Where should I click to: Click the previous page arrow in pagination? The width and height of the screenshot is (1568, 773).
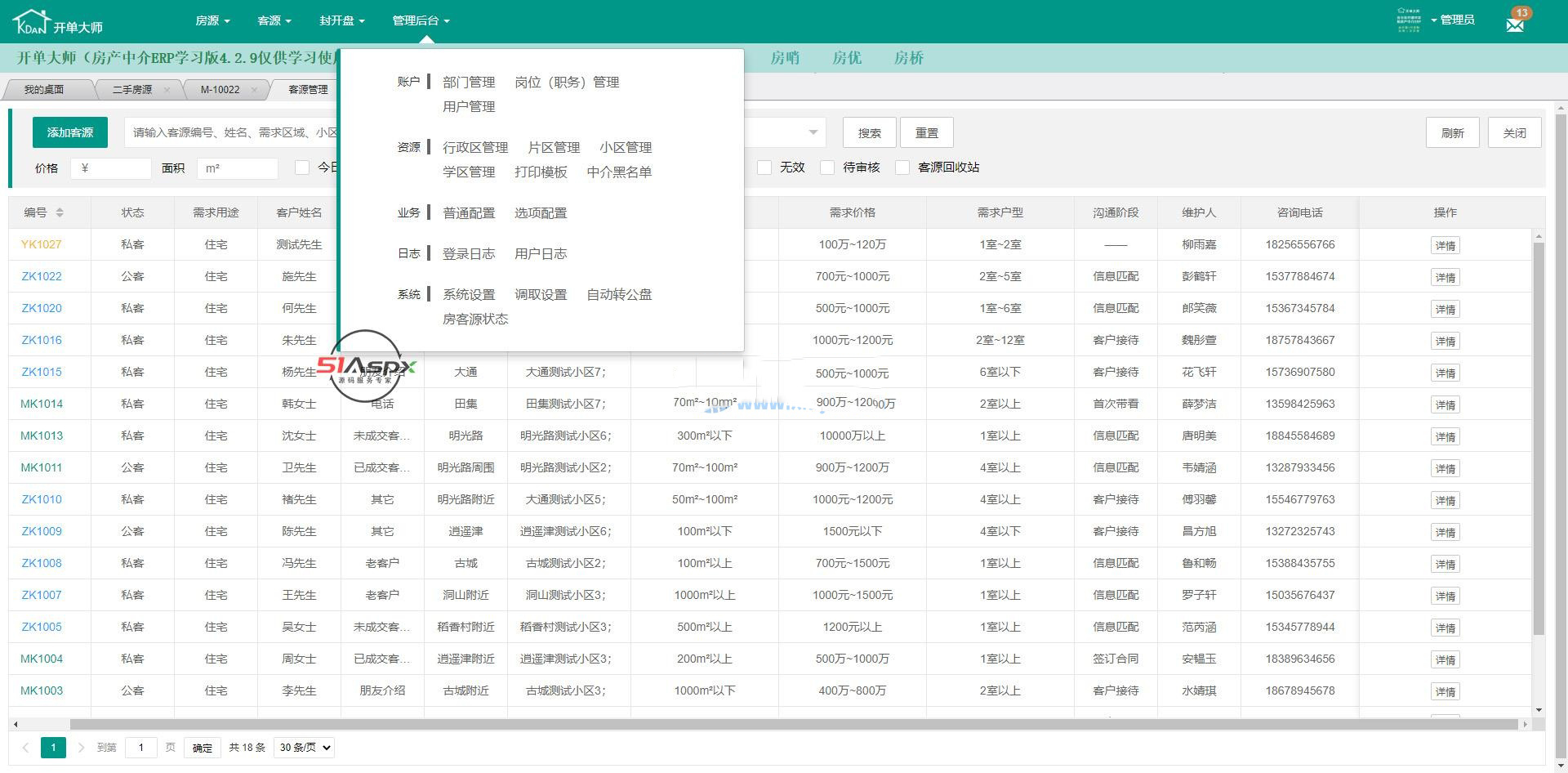(x=25, y=747)
